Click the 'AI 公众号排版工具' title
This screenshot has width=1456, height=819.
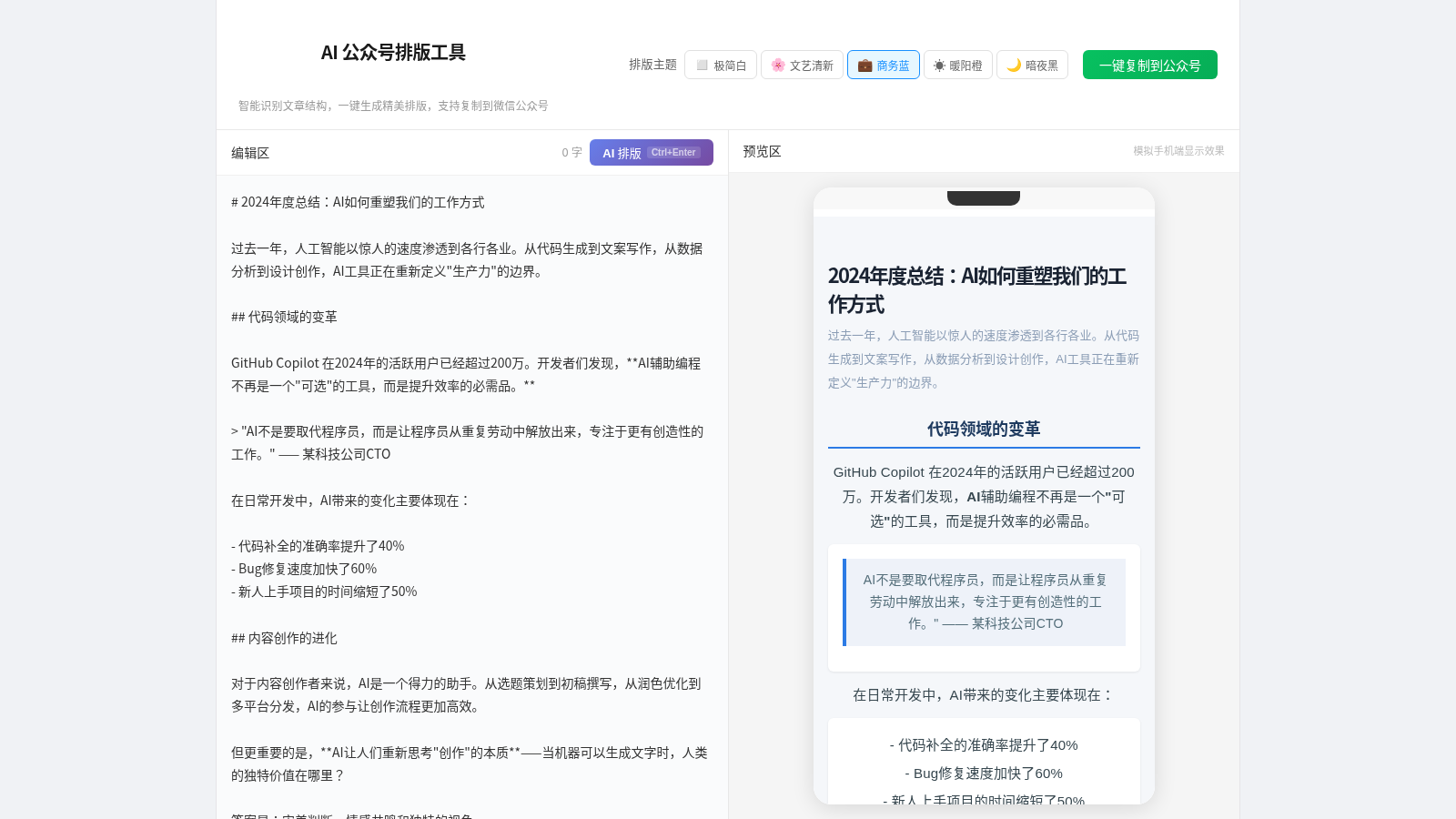click(393, 52)
